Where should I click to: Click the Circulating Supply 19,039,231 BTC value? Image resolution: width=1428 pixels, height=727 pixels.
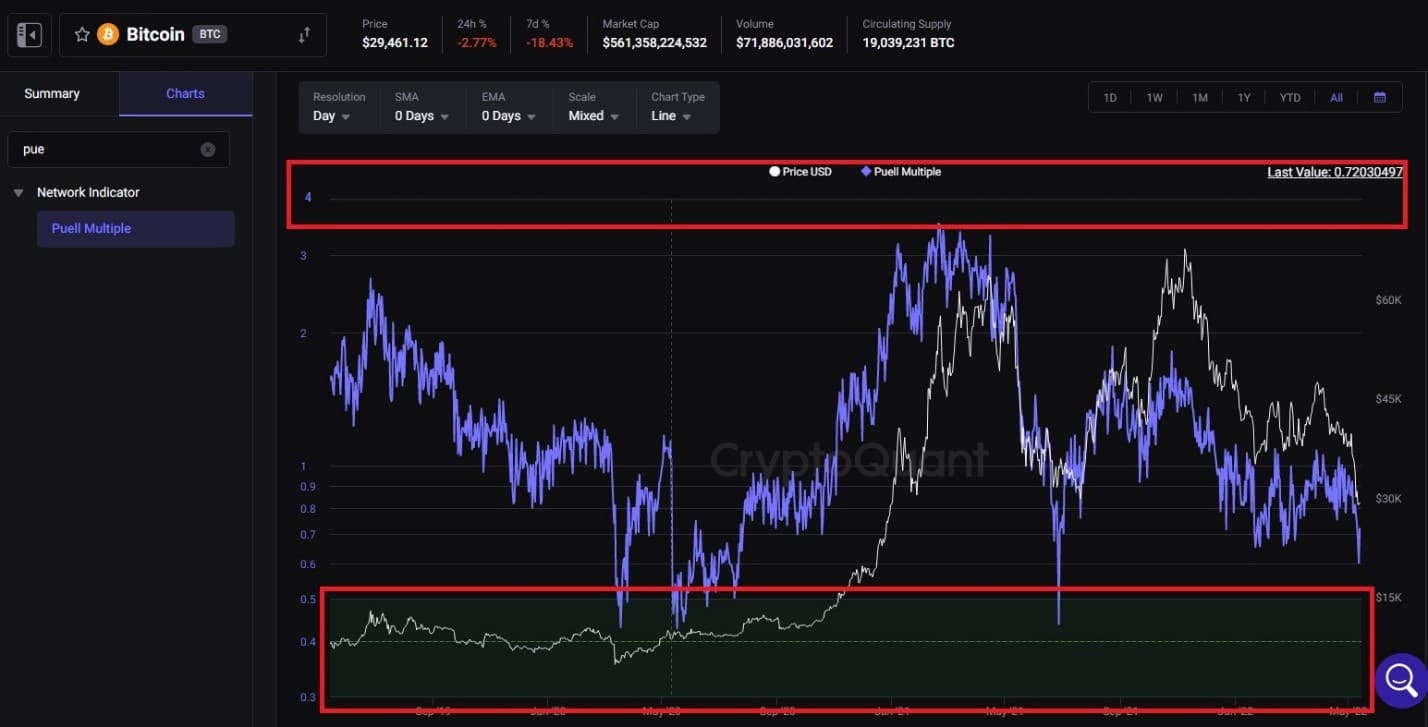[x=908, y=43]
